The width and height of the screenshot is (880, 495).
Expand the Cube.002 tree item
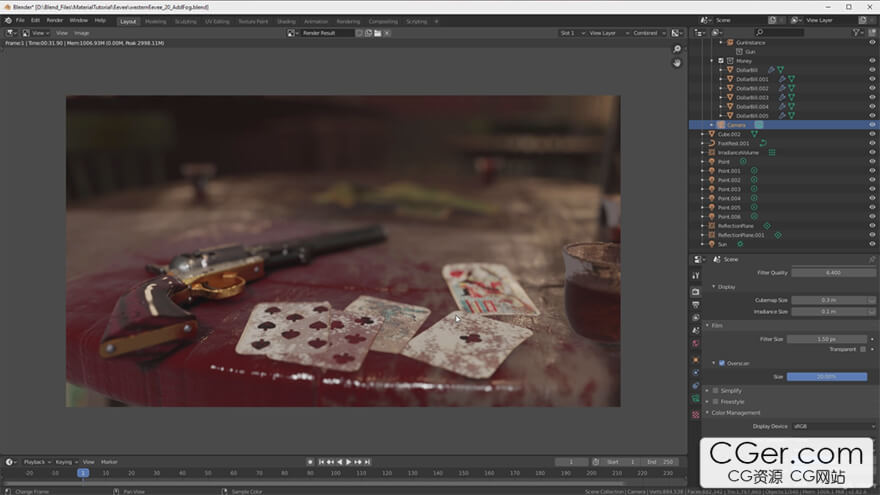click(x=702, y=134)
